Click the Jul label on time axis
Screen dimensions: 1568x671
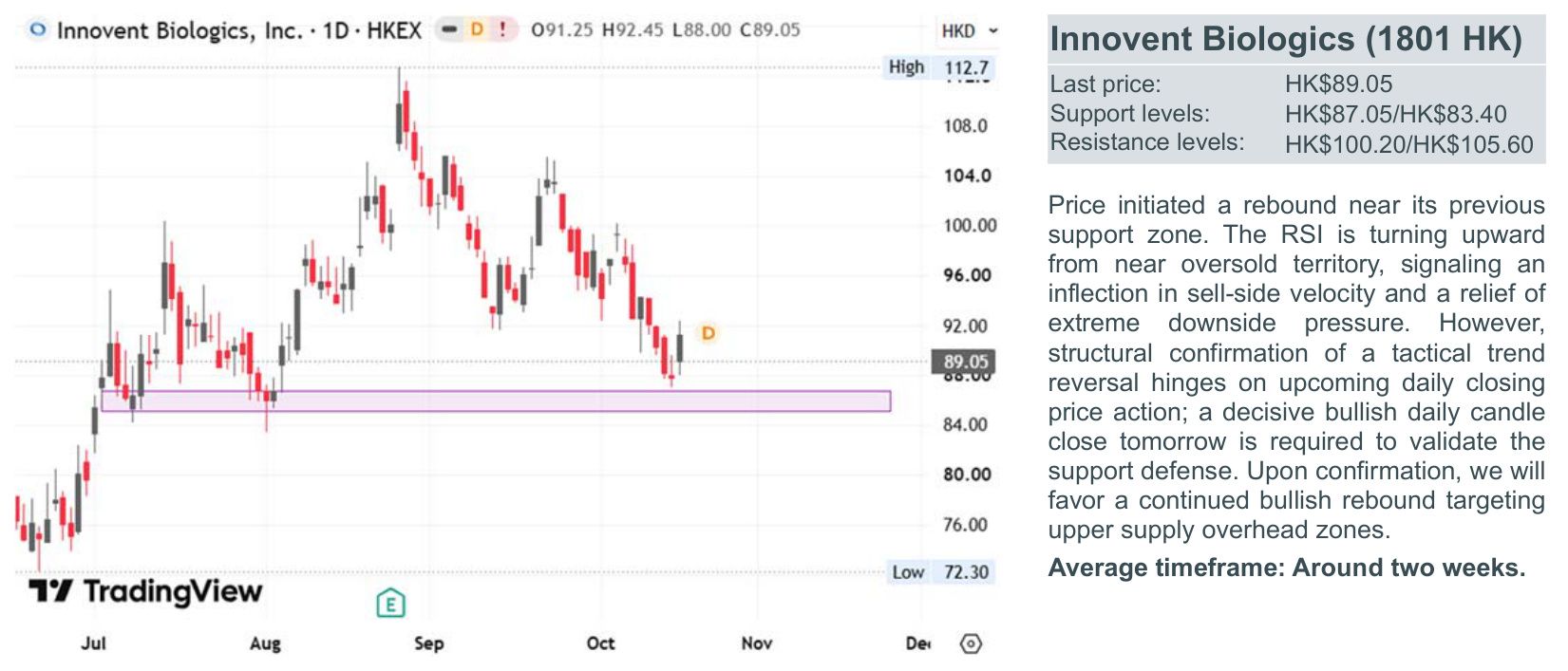pos(93,643)
